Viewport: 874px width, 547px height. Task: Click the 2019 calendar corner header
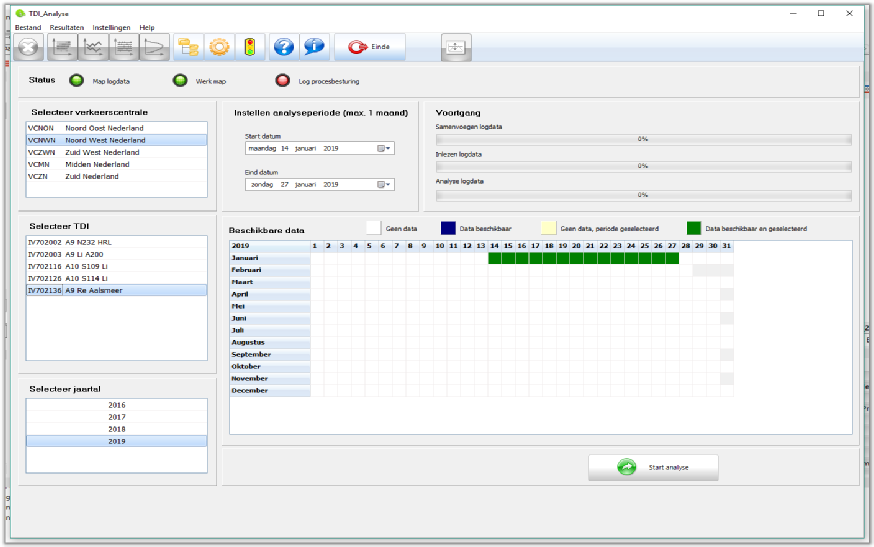(x=270, y=246)
